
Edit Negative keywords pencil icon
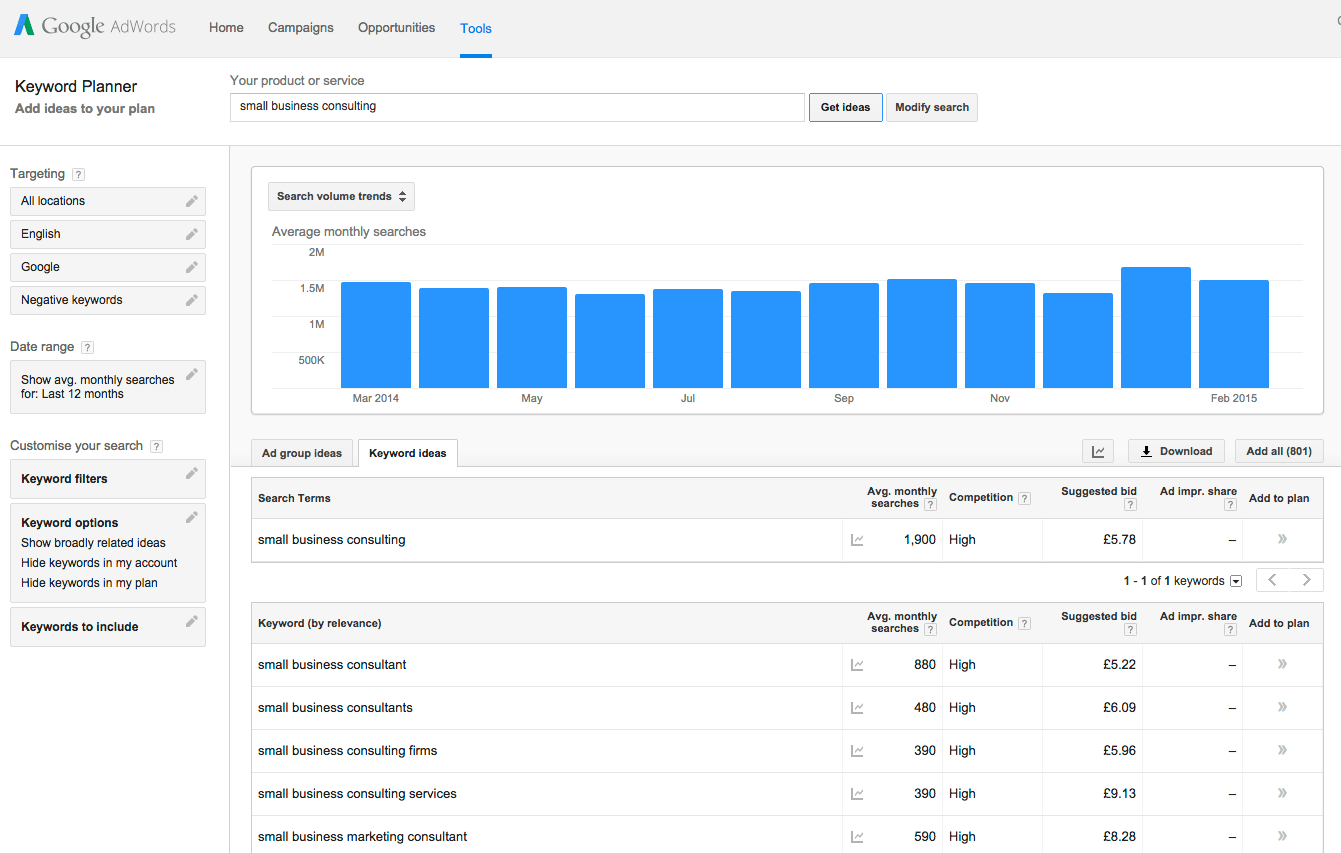pos(191,300)
